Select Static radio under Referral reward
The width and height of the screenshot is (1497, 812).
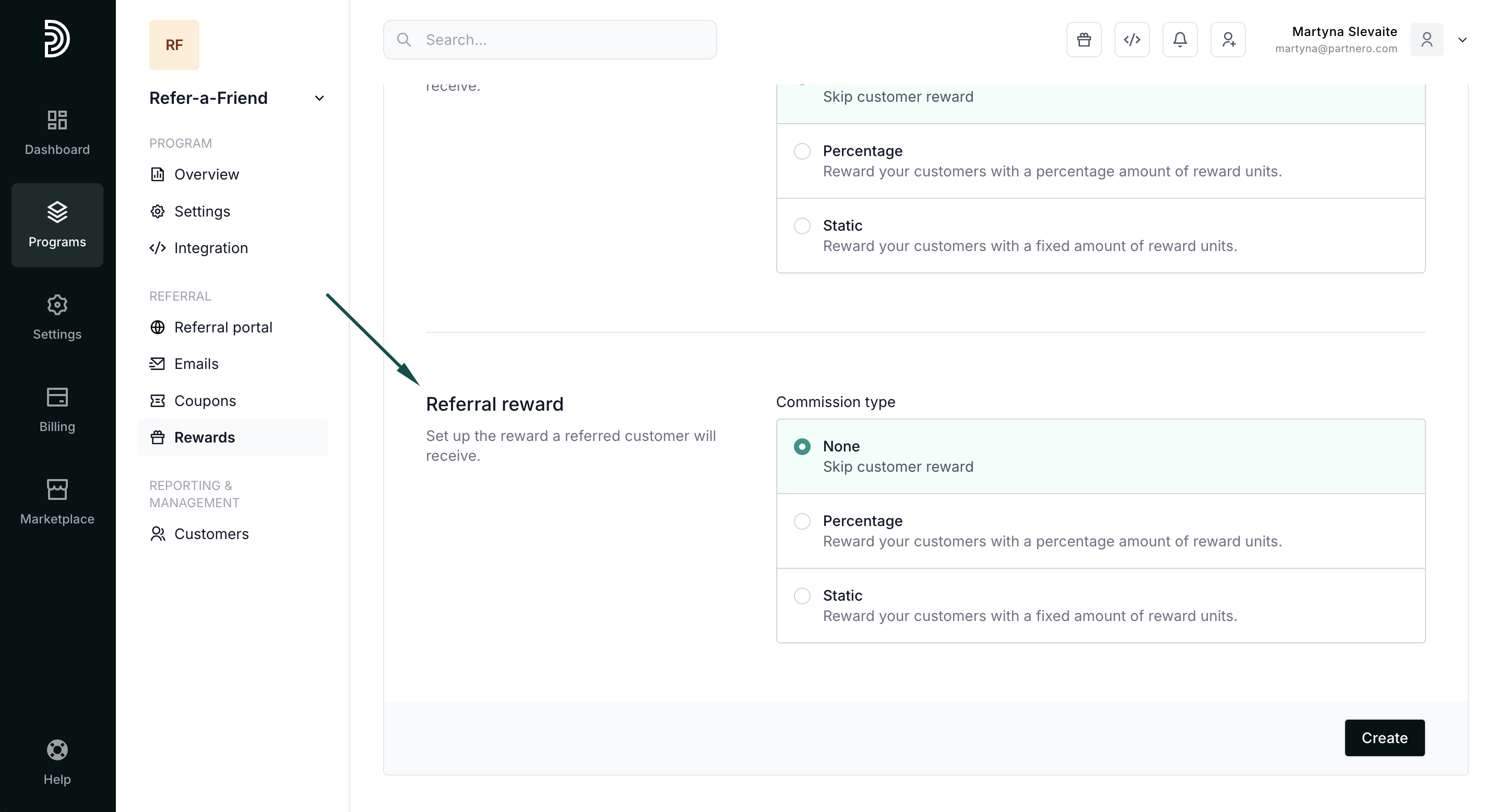tap(802, 595)
